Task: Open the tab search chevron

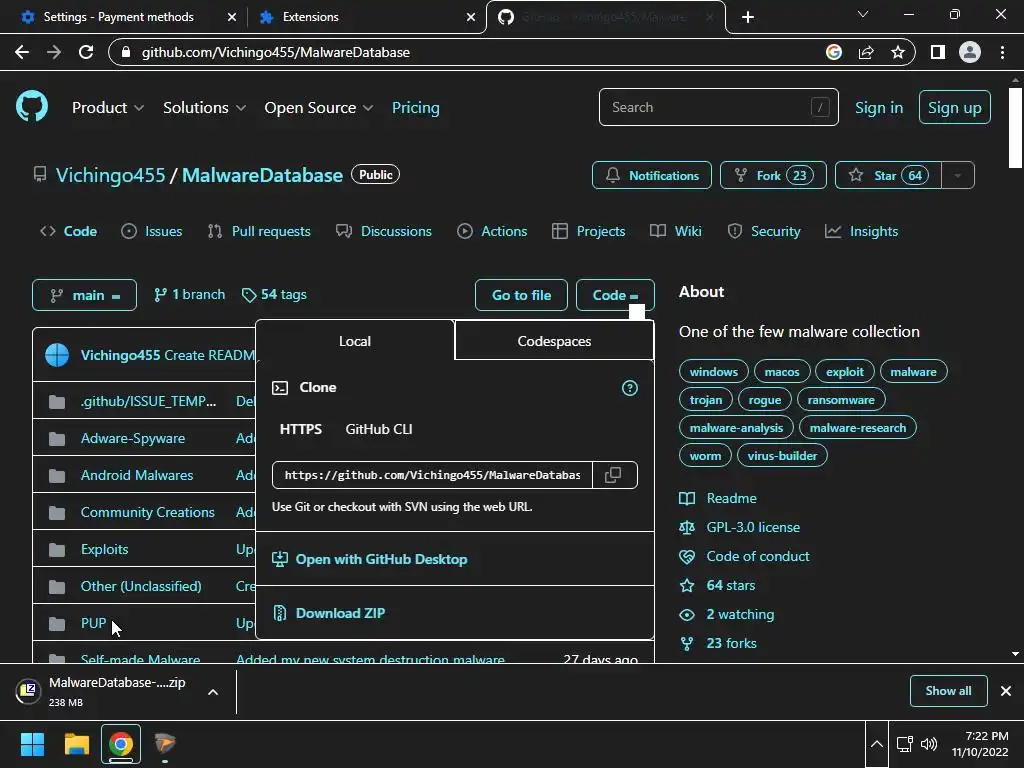Action: click(863, 14)
